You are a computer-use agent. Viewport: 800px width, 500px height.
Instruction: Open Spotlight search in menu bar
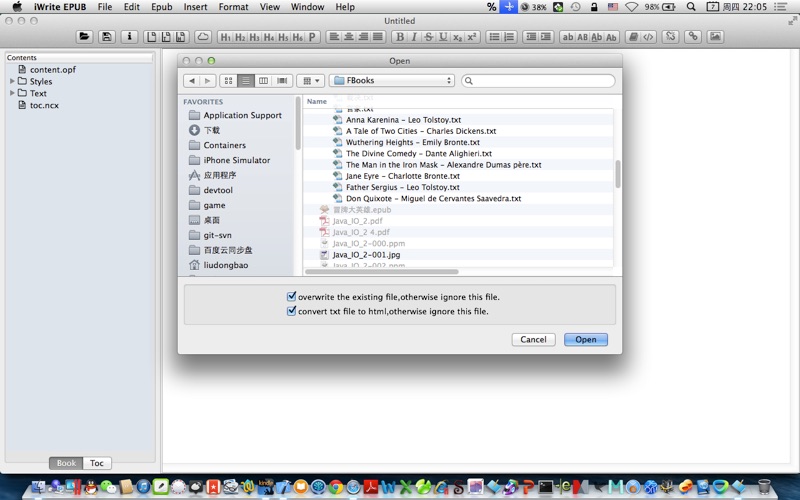pos(691,7)
